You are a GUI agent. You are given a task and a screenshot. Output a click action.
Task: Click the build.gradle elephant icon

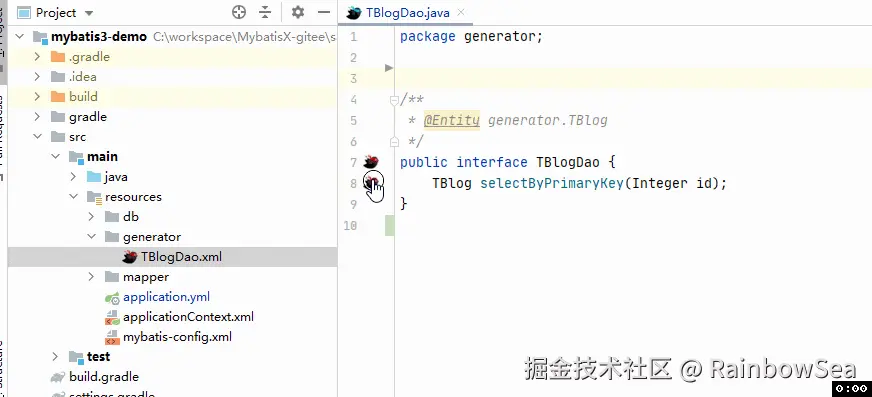[58, 377]
